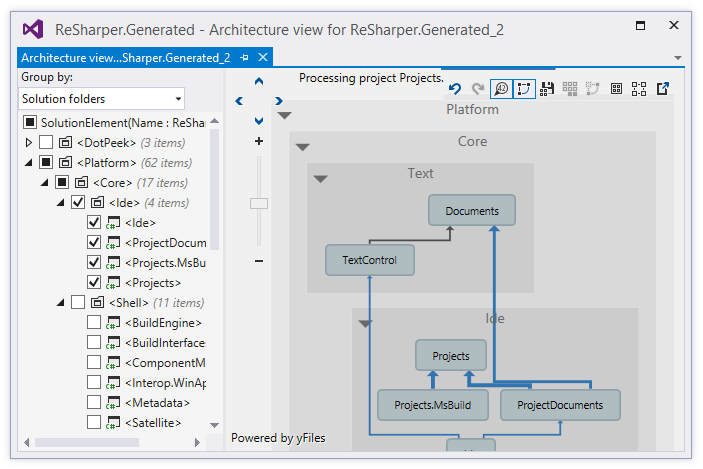703x469 pixels.
Task: Click the Projects.MsBuild diagram node
Action: tap(432, 405)
